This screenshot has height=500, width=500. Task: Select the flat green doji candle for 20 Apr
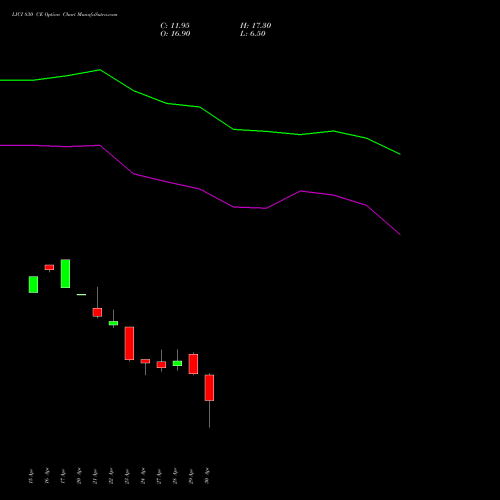click(81, 294)
